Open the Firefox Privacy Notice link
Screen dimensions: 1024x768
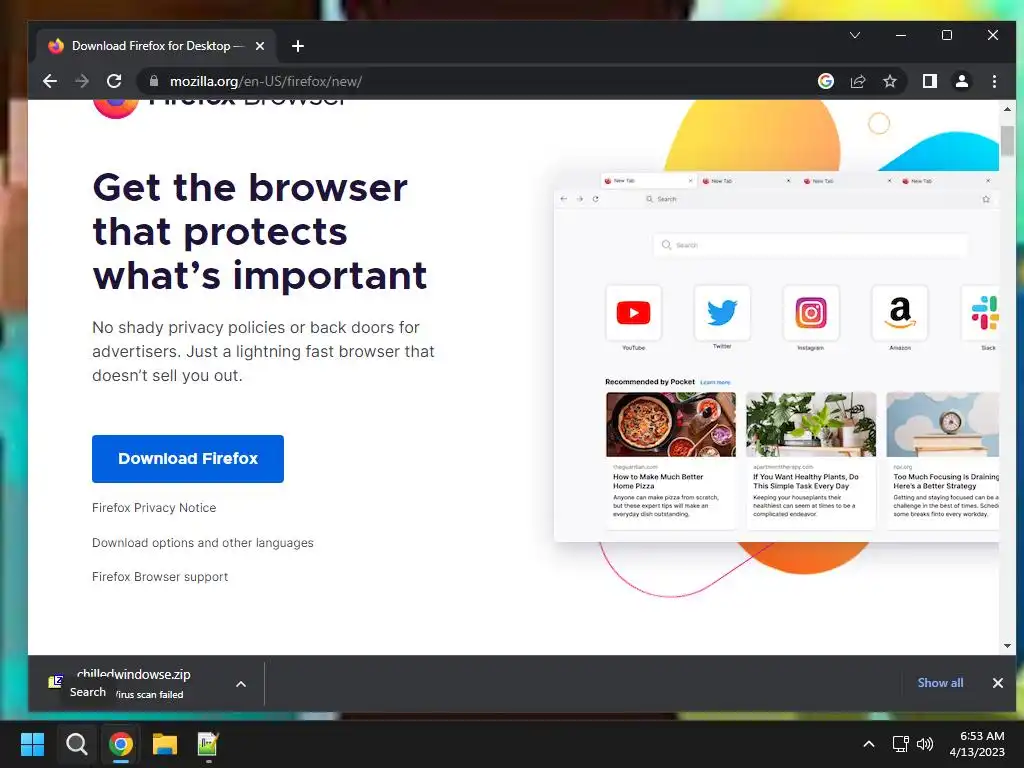pos(154,507)
